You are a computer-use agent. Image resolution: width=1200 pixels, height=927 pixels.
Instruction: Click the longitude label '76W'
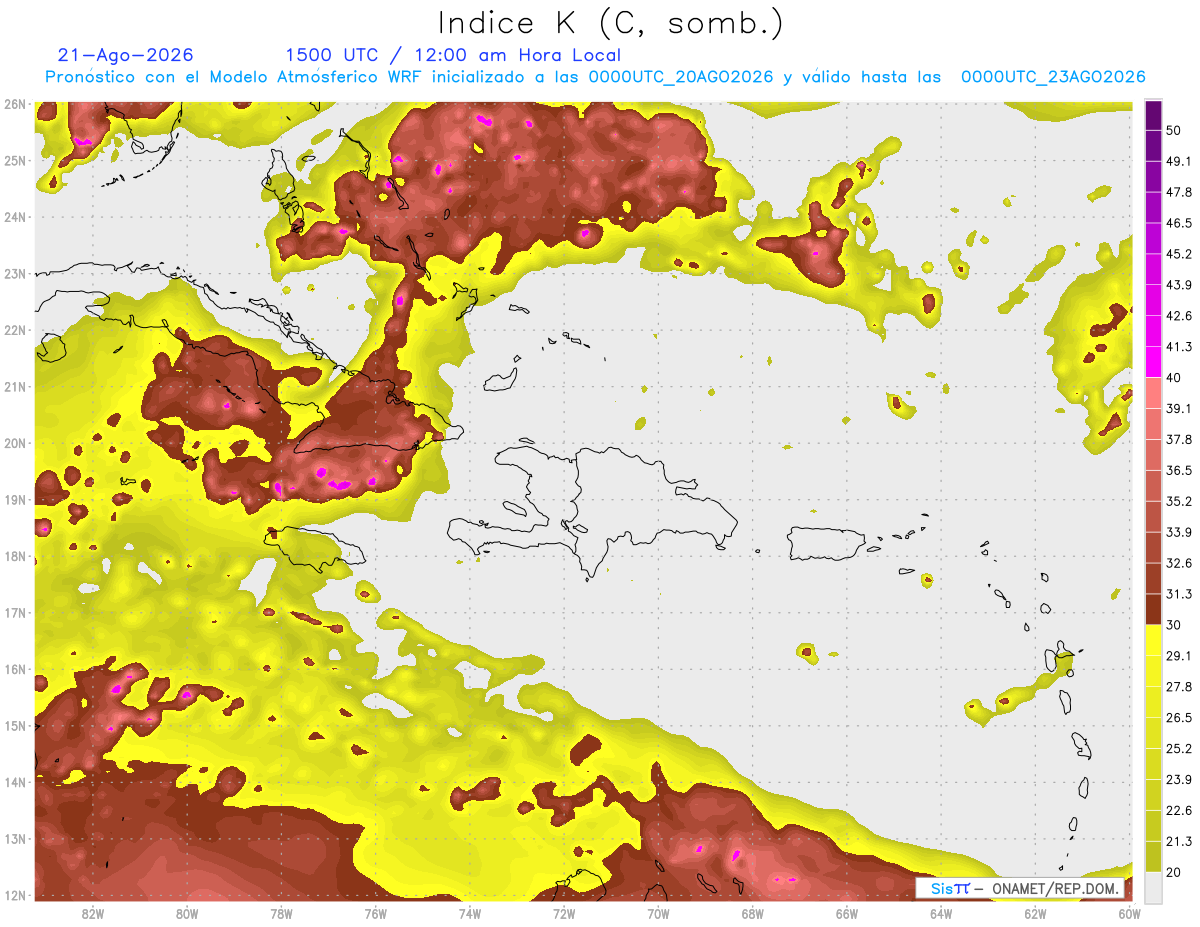click(375, 913)
